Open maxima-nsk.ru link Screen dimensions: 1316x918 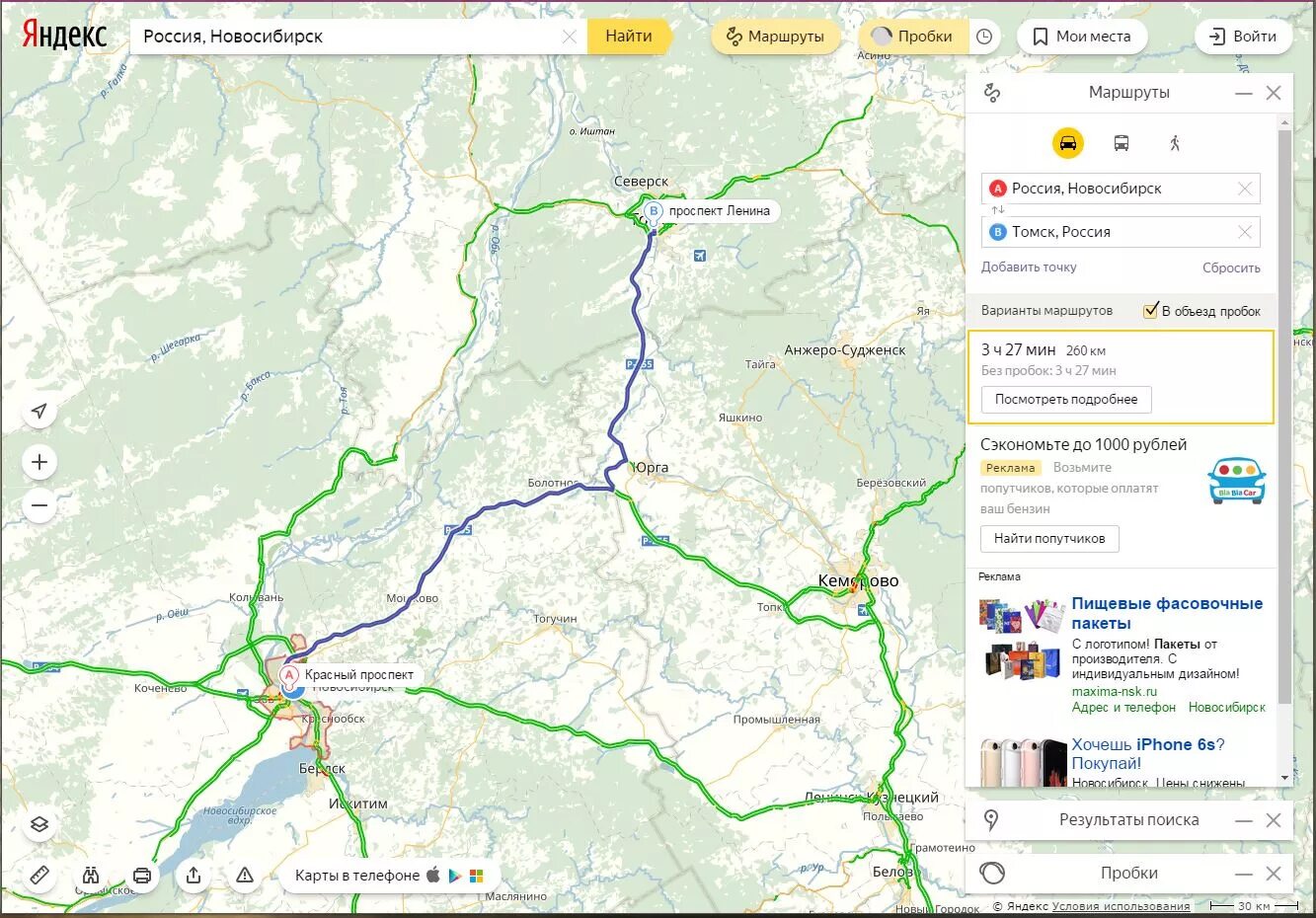coord(1115,691)
